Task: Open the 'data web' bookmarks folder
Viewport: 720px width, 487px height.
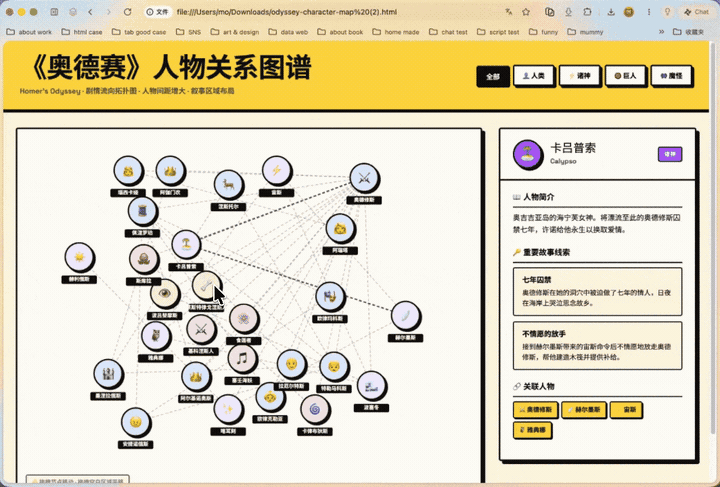Action: tap(288, 32)
